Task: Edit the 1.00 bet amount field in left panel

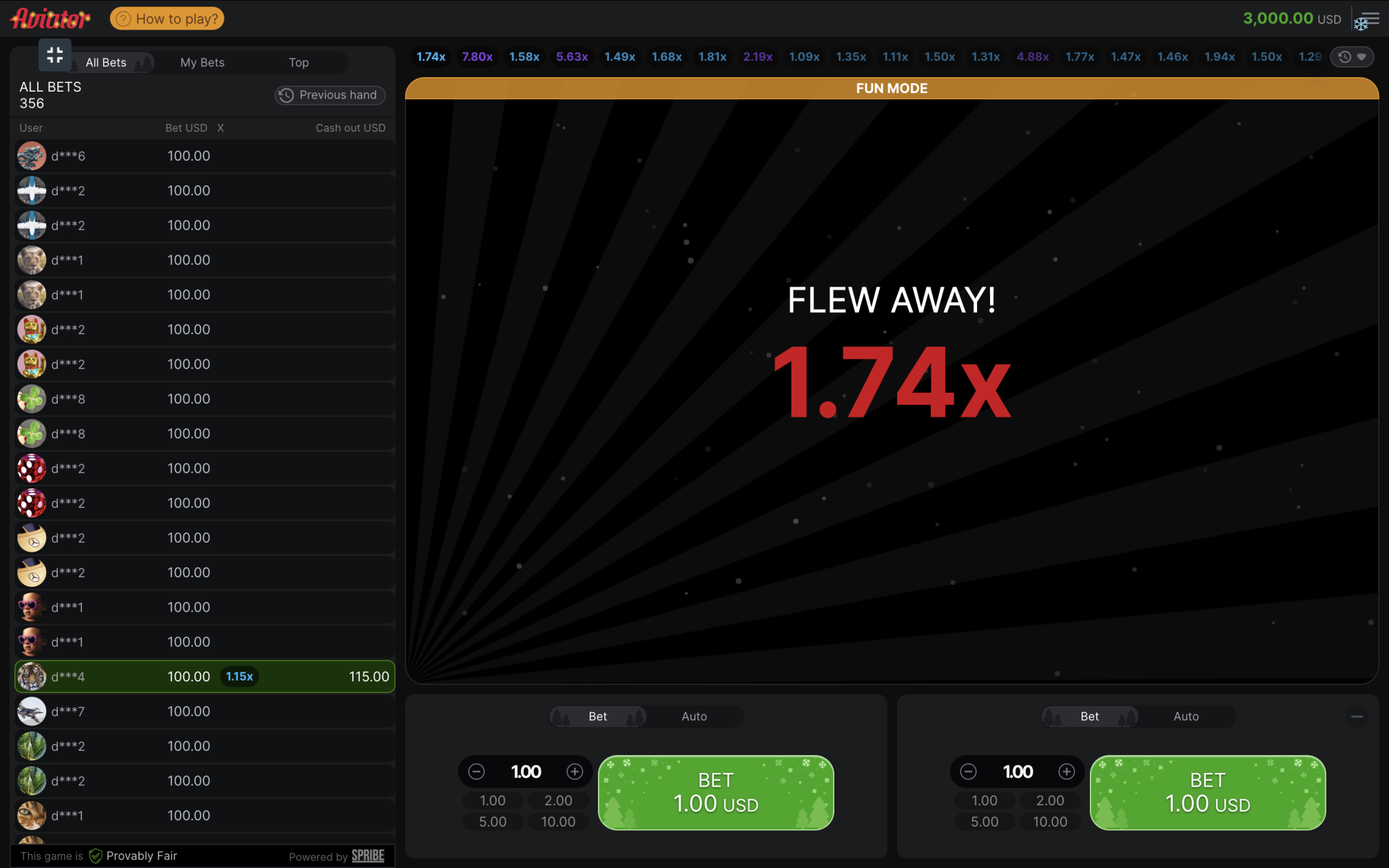Action: coord(526,772)
